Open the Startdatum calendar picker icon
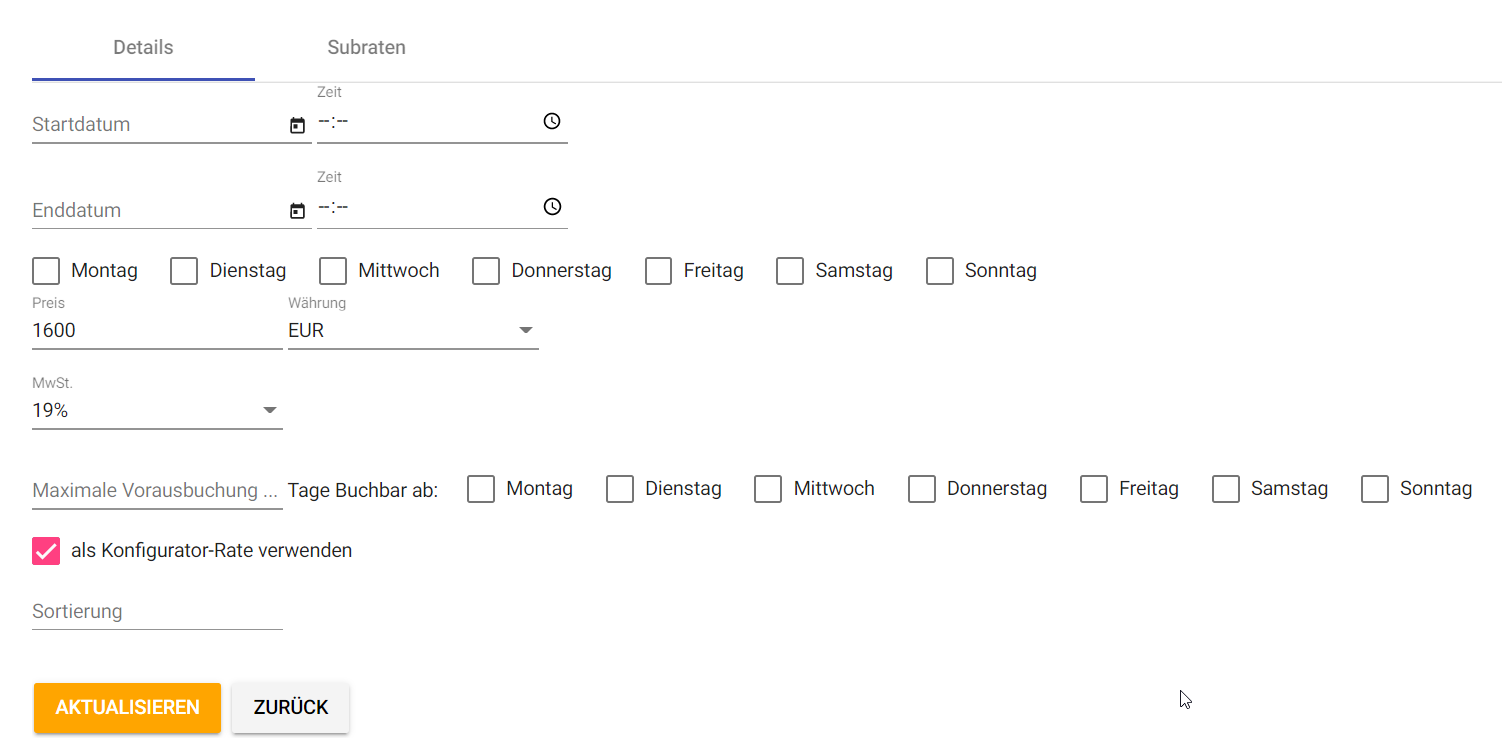1502x752 pixels. 297,125
